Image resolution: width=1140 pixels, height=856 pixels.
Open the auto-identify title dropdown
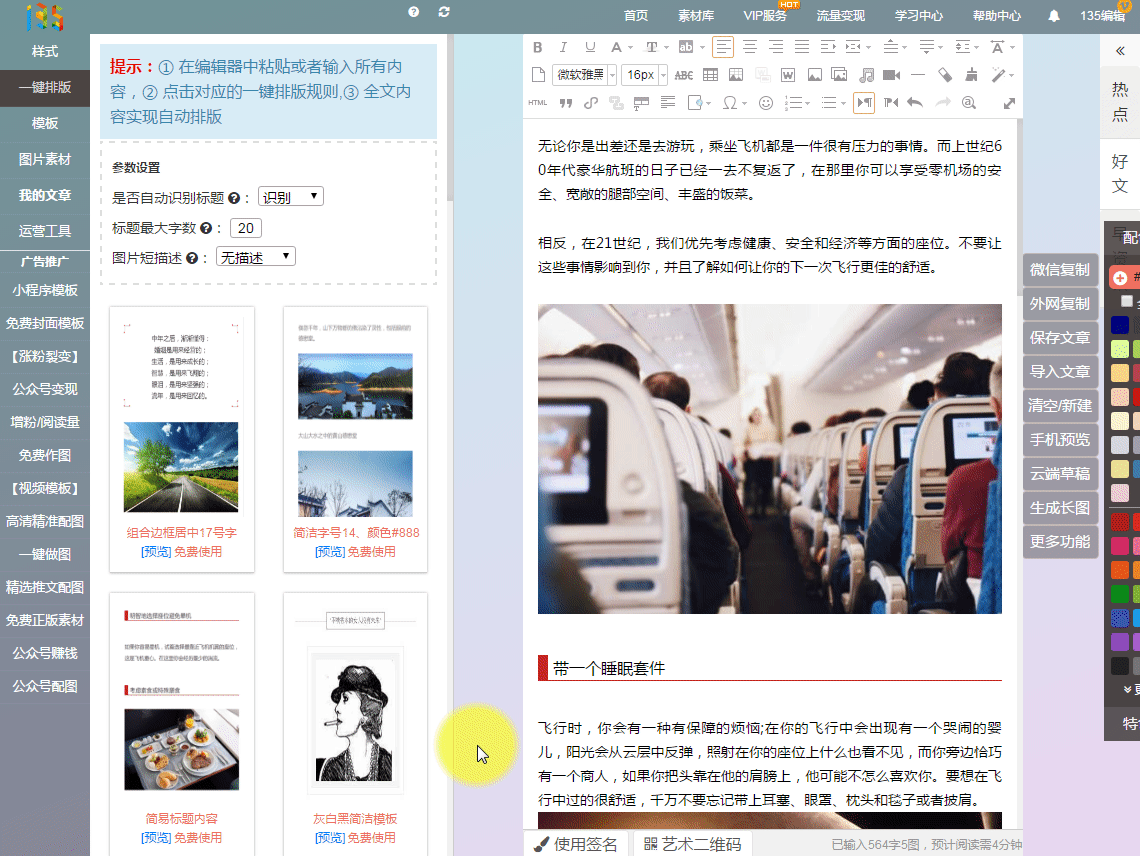(291, 196)
